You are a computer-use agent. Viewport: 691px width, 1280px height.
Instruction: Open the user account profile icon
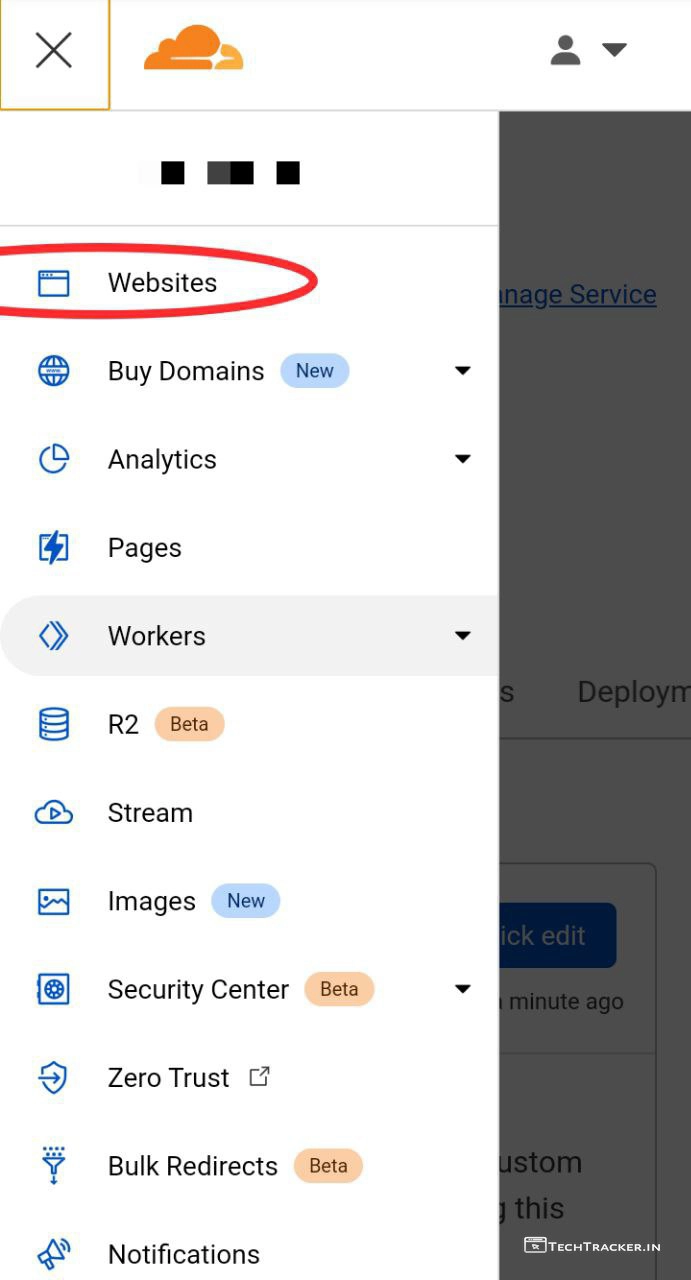[566, 50]
